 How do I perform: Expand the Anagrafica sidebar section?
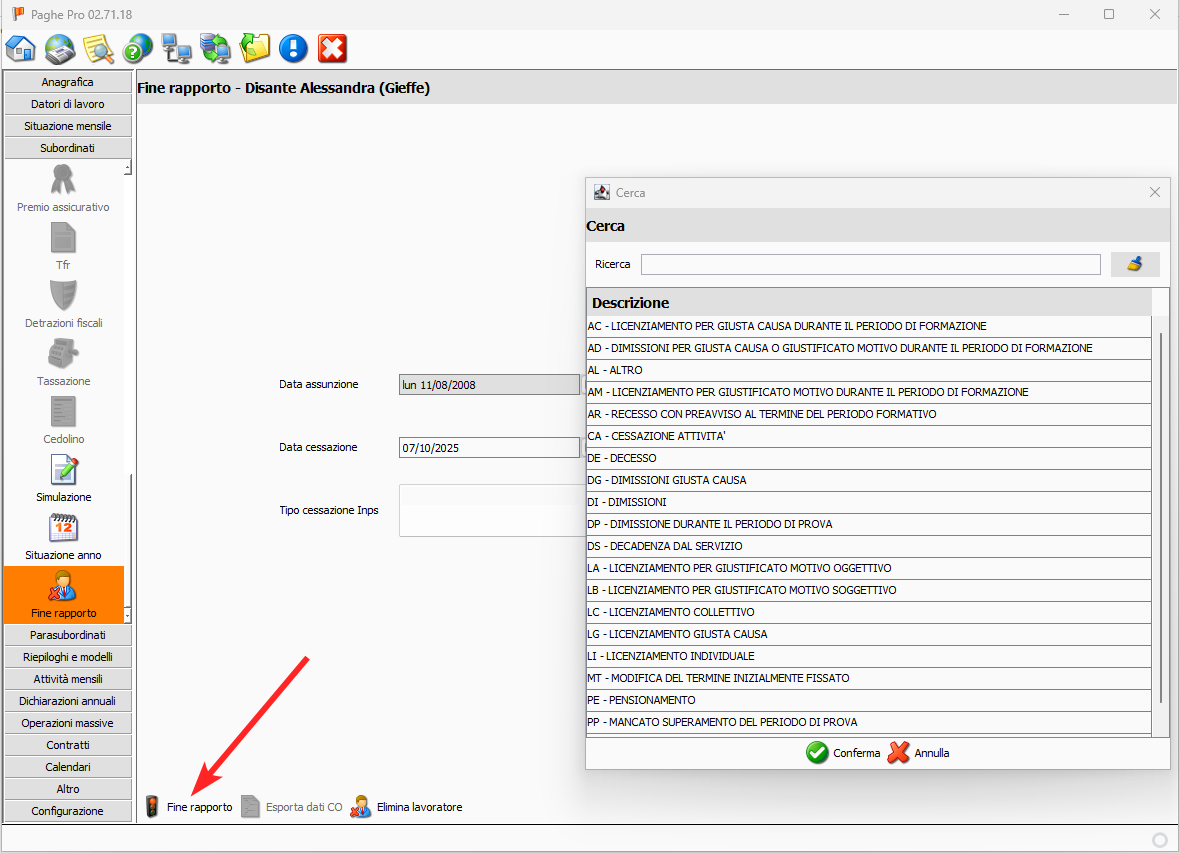68,82
